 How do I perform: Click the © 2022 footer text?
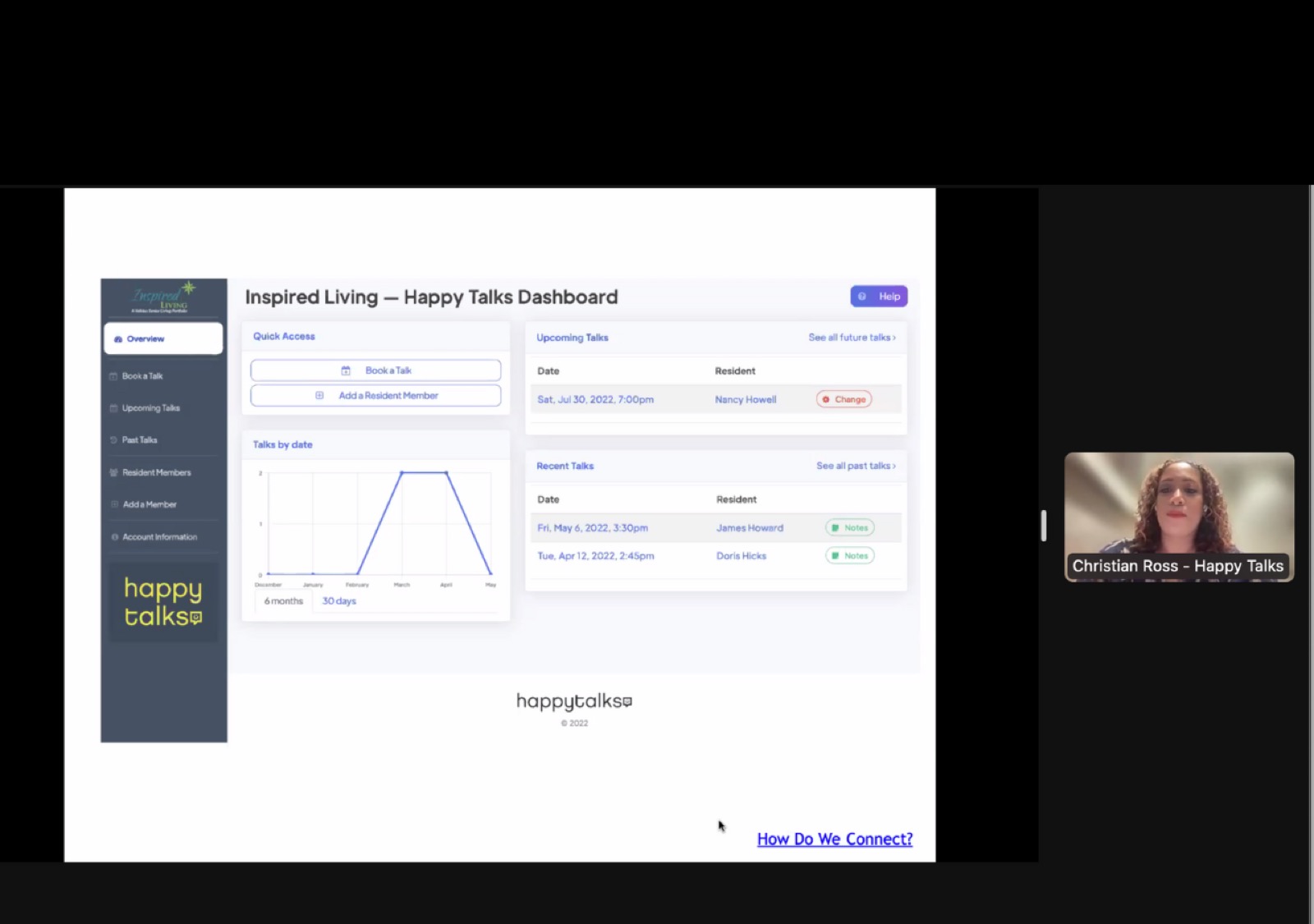coord(575,724)
